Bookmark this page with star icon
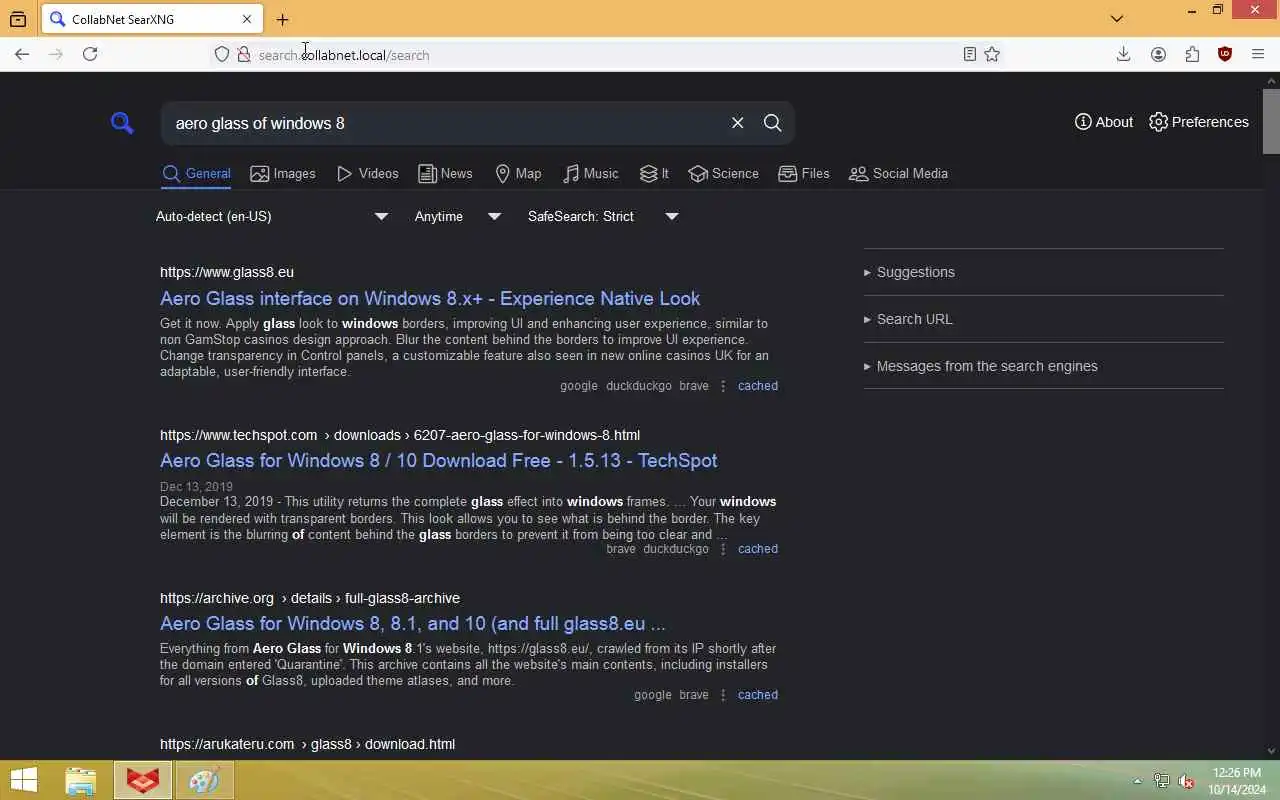Screen dimensions: 1280x800 point(992,55)
